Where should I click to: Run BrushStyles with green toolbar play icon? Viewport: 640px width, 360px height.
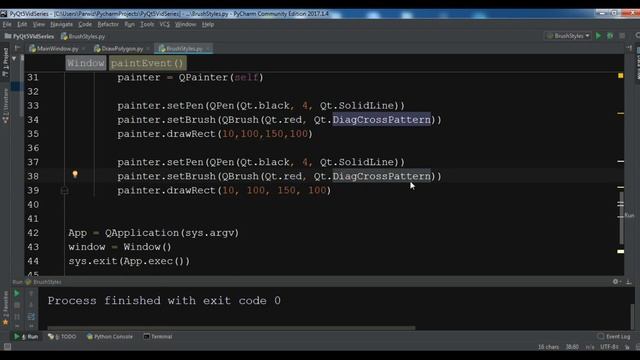click(x=598, y=36)
